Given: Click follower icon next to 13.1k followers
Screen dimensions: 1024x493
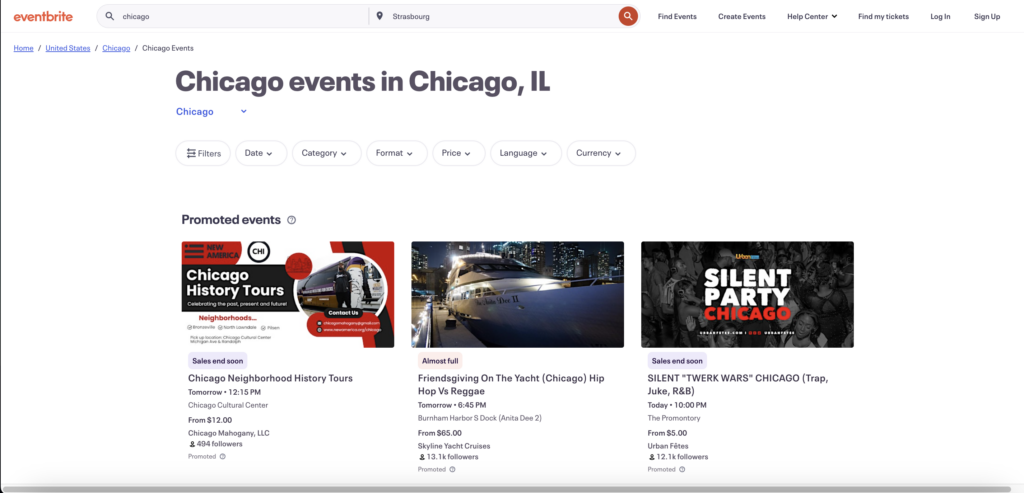Looking at the screenshot, I should [421, 457].
